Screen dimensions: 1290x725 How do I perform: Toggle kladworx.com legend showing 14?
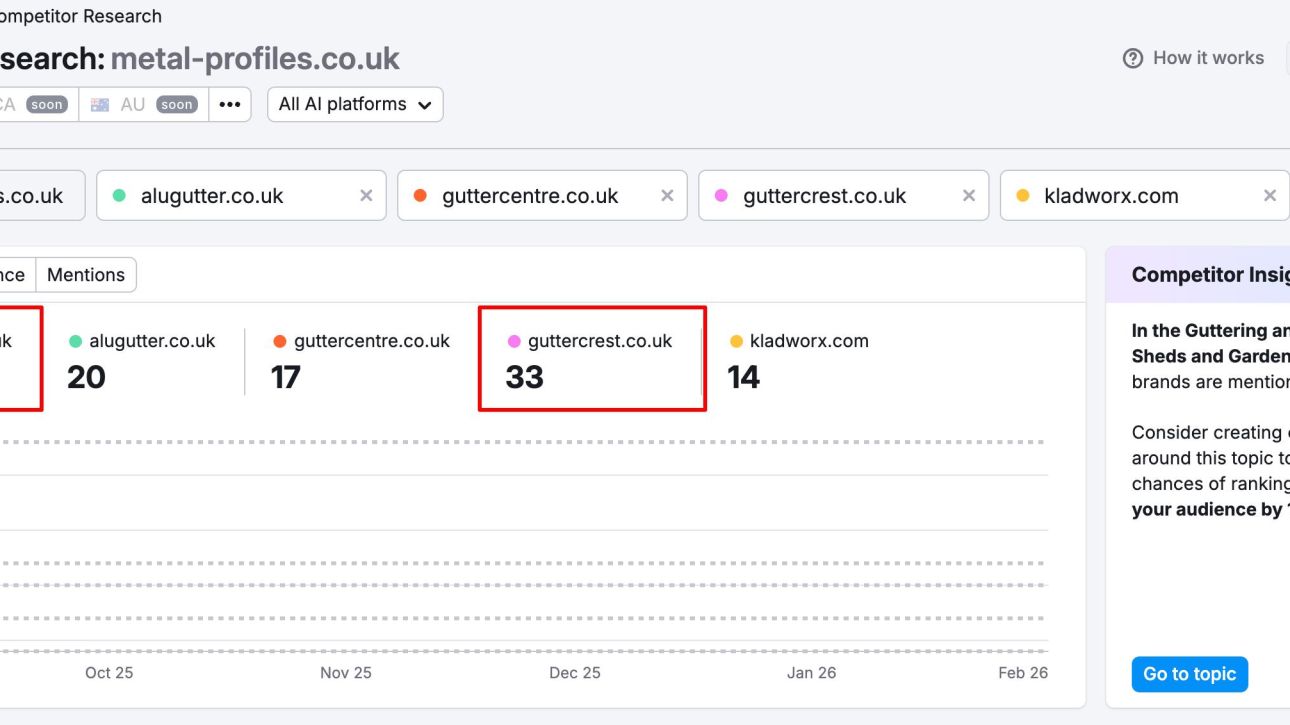pos(799,341)
